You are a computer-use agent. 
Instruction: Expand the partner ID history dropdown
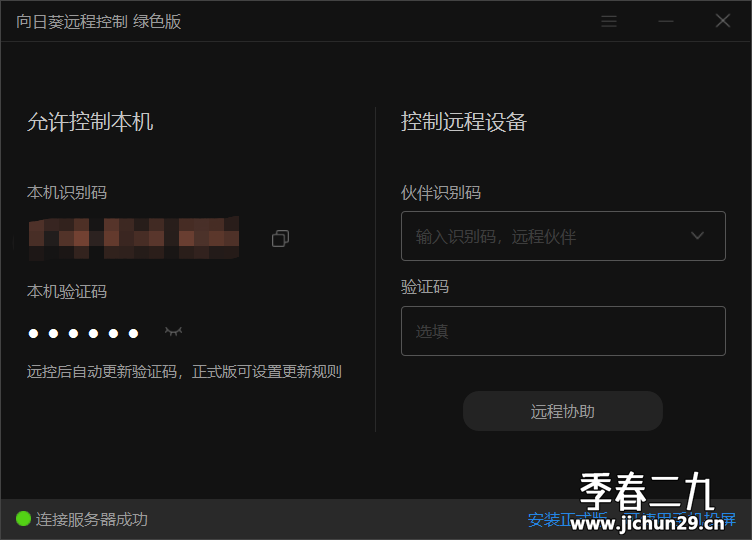pos(697,235)
